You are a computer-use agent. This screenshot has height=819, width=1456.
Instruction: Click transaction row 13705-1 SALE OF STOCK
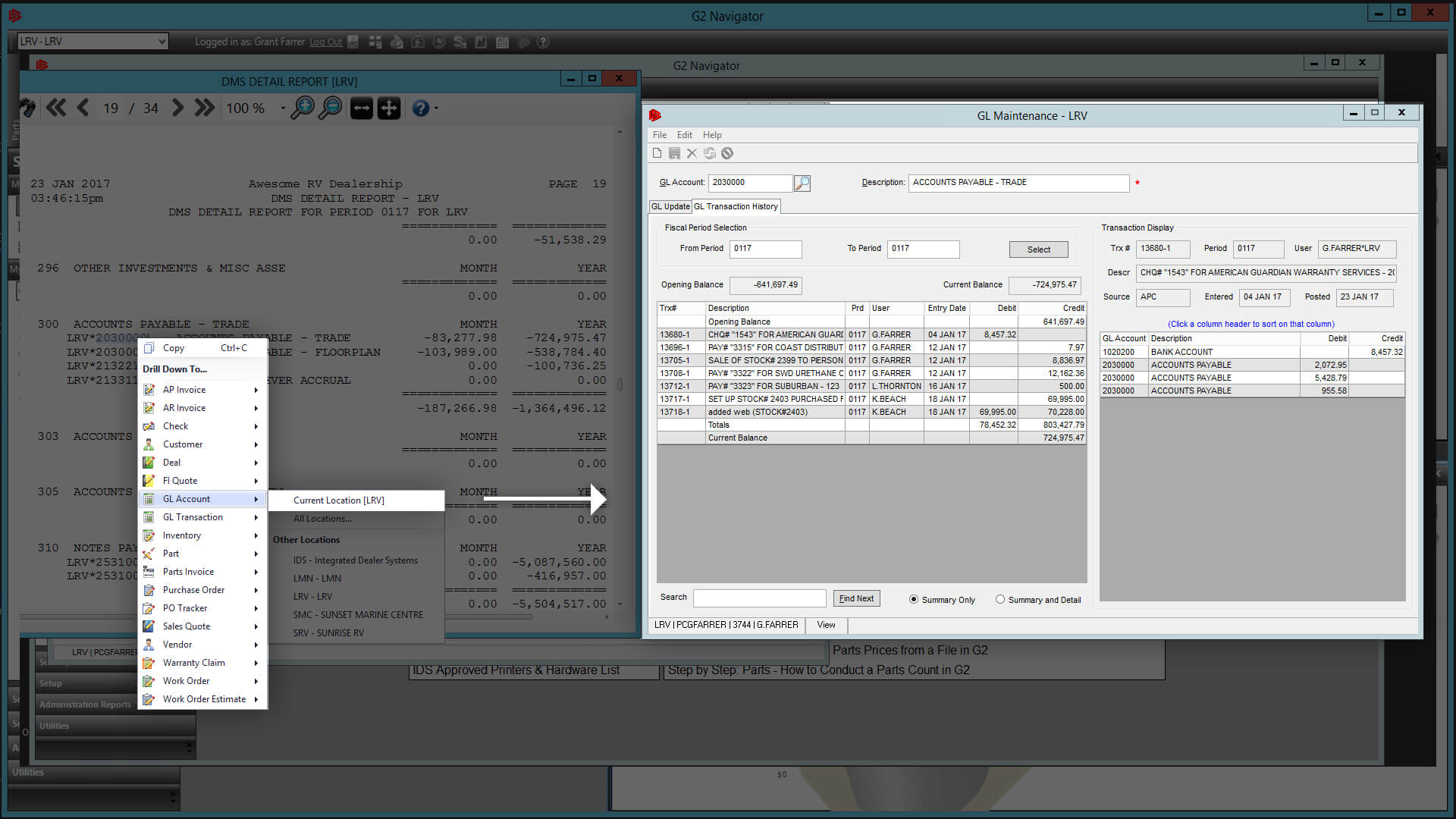click(871, 360)
